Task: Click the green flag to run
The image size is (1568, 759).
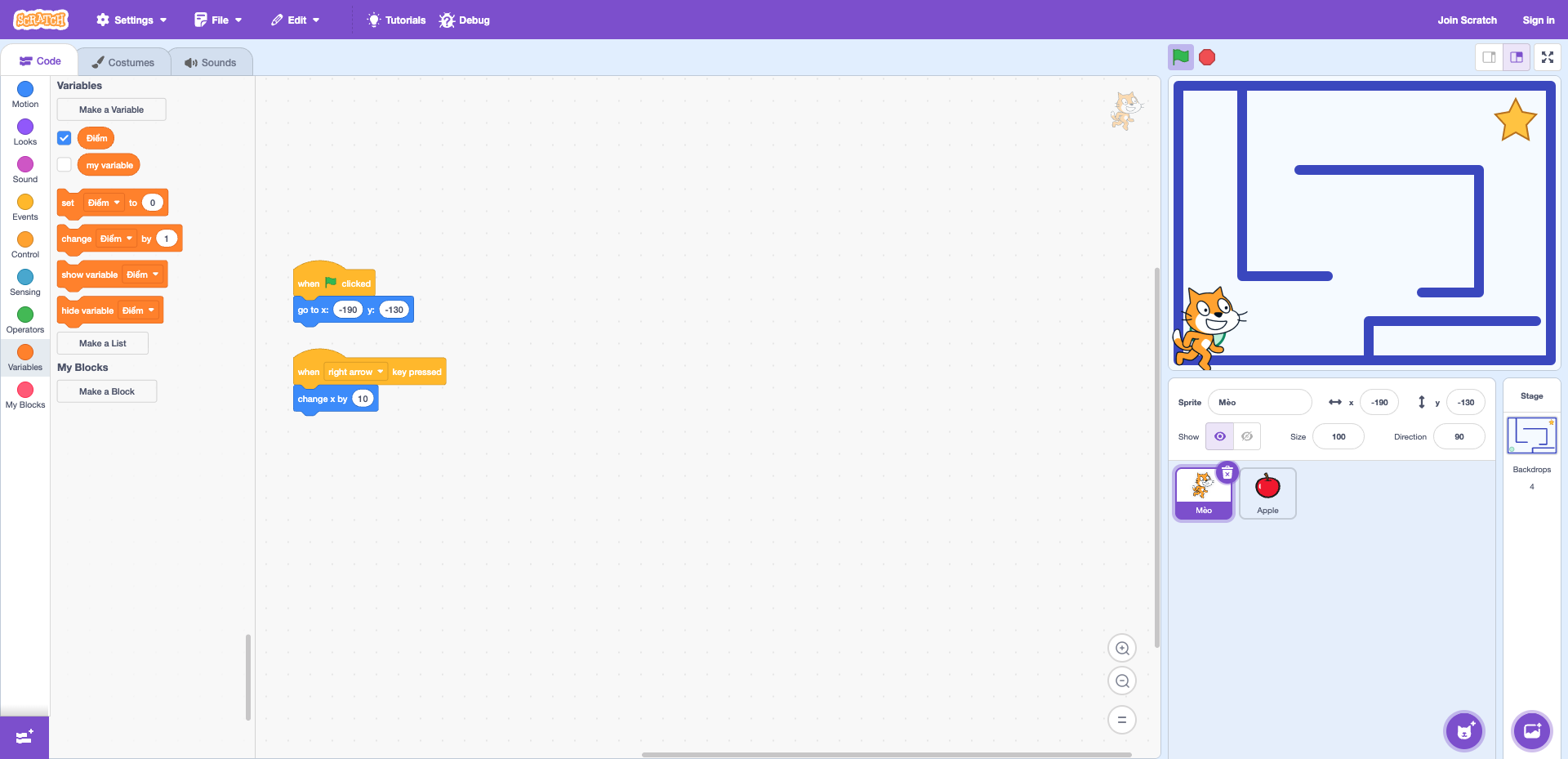Action: (1181, 57)
